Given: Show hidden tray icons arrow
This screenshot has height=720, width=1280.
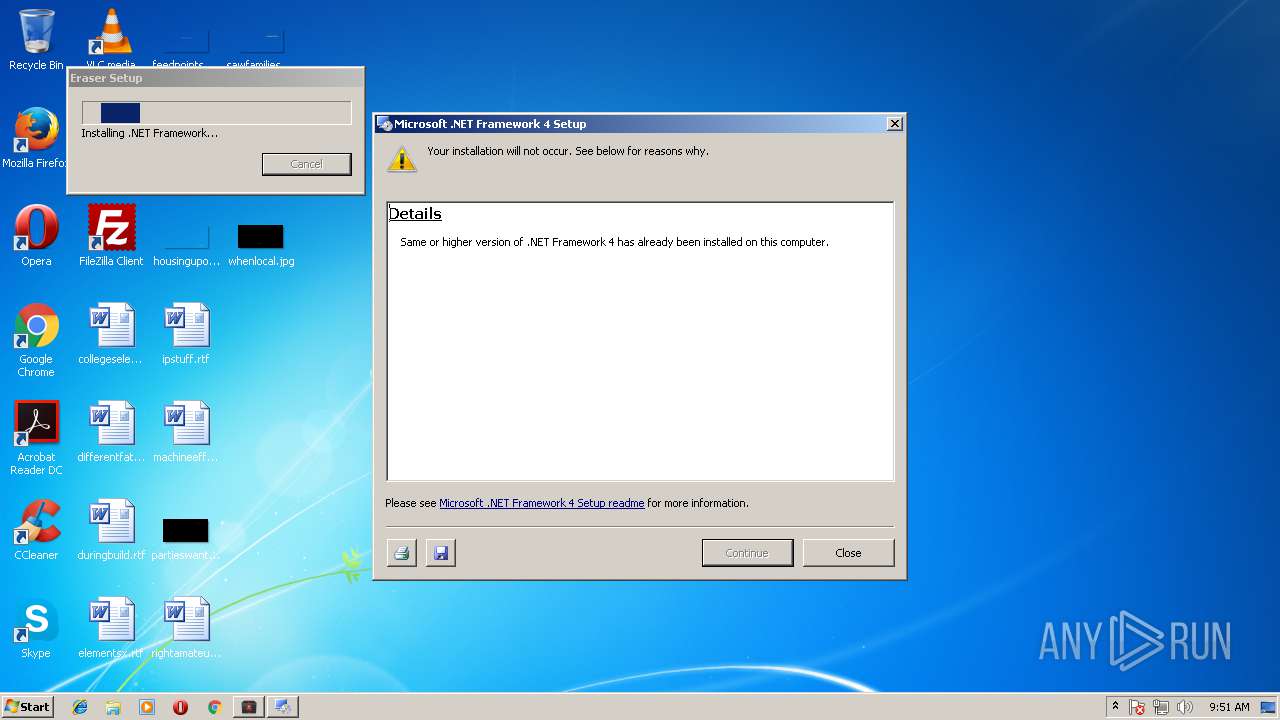Looking at the screenshot, I should [1115, 707].
